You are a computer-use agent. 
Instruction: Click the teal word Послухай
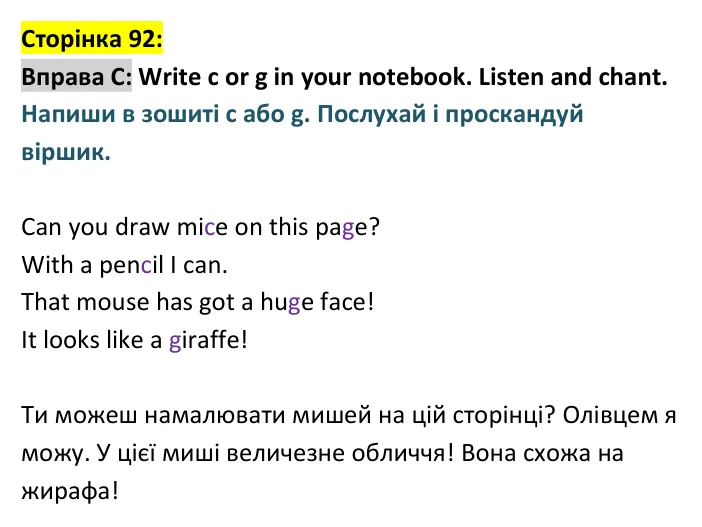point(372,114)
